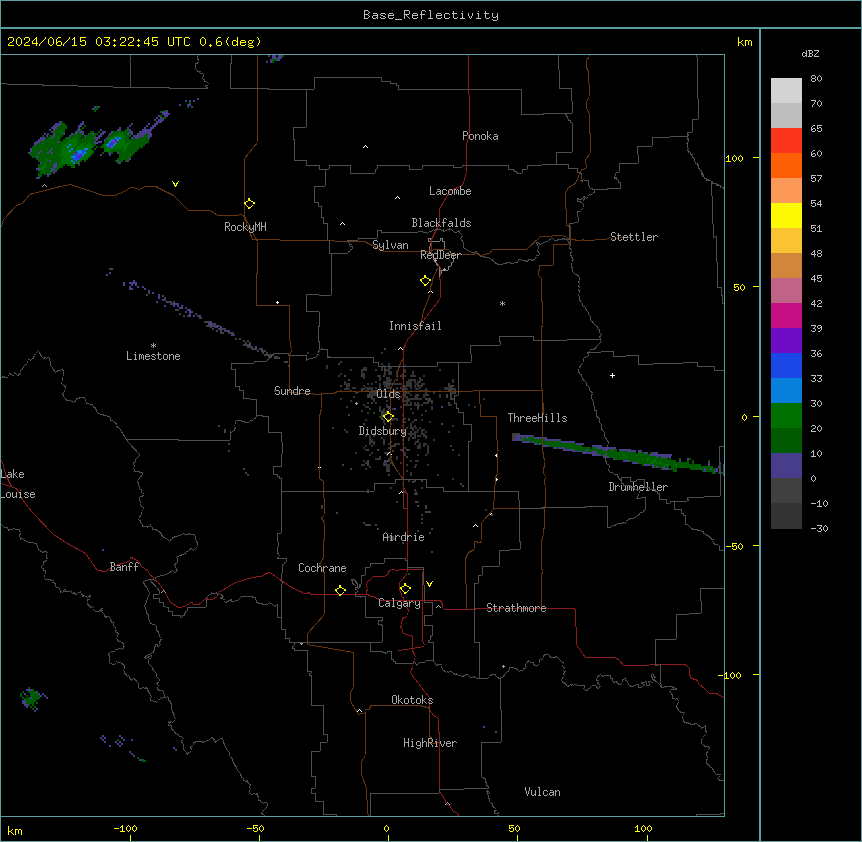Click the asterisk marker above Limestone label
Viewport: 862px width, 842px height.
[x=153, y=346]
